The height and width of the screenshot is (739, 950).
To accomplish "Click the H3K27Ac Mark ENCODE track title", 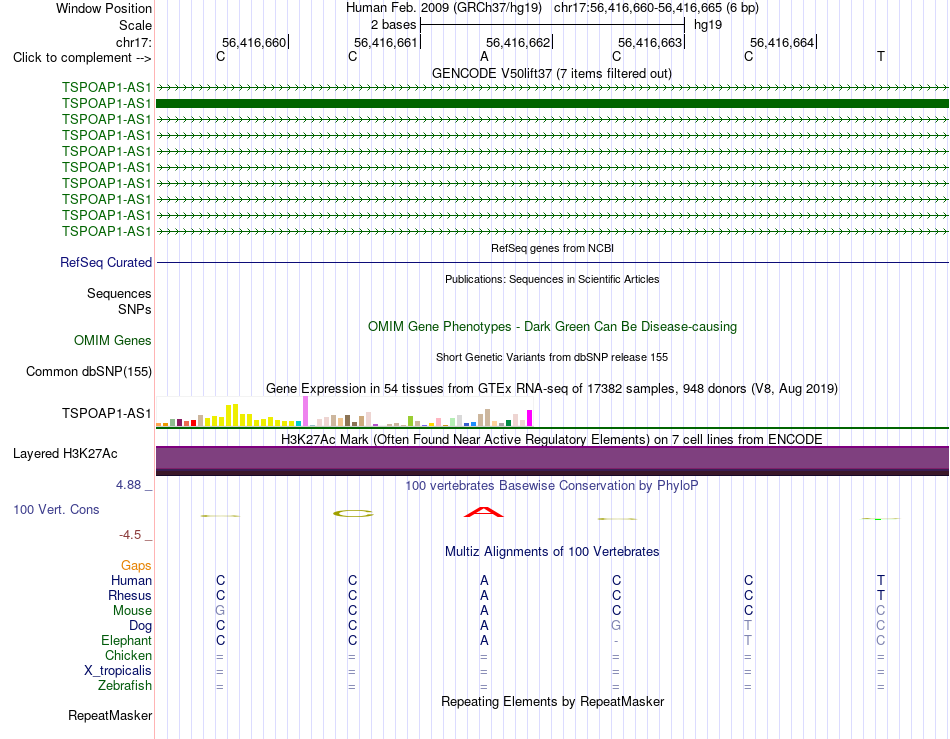I will point(552,439).
